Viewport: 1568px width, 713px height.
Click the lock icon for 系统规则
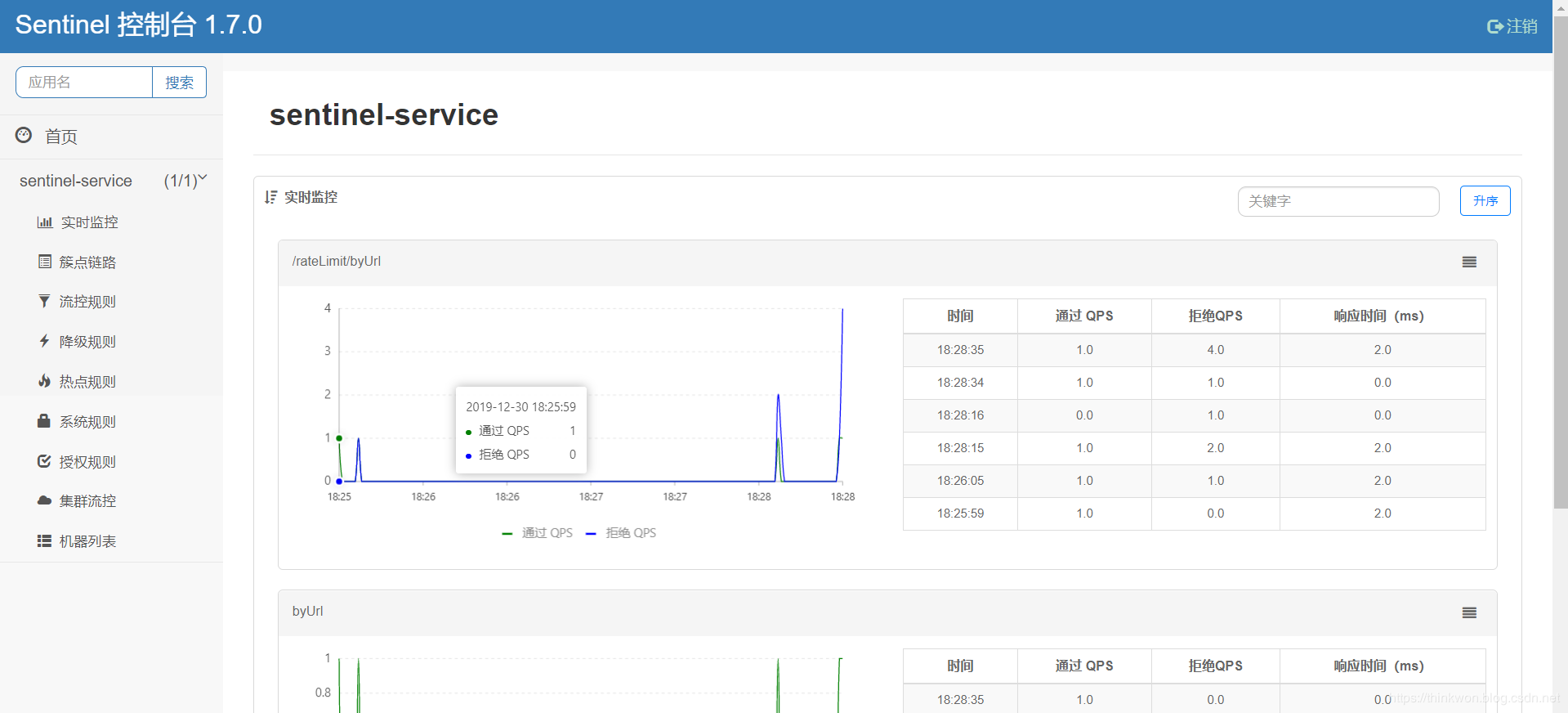coord(44,421)
